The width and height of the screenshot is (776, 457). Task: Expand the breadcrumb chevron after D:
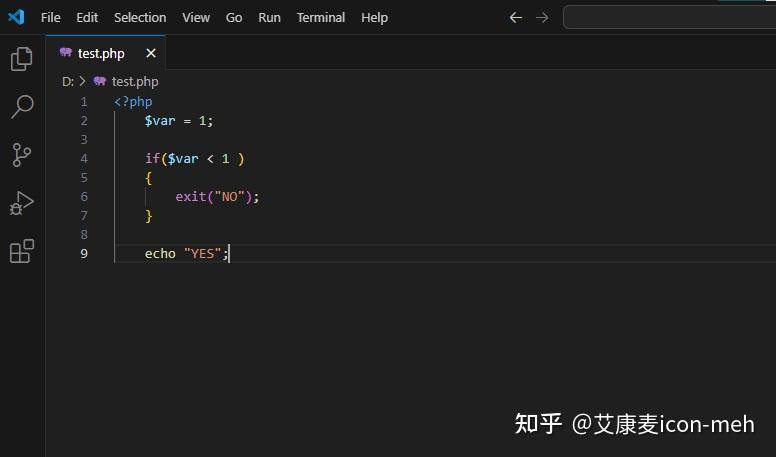click(82, 81)
